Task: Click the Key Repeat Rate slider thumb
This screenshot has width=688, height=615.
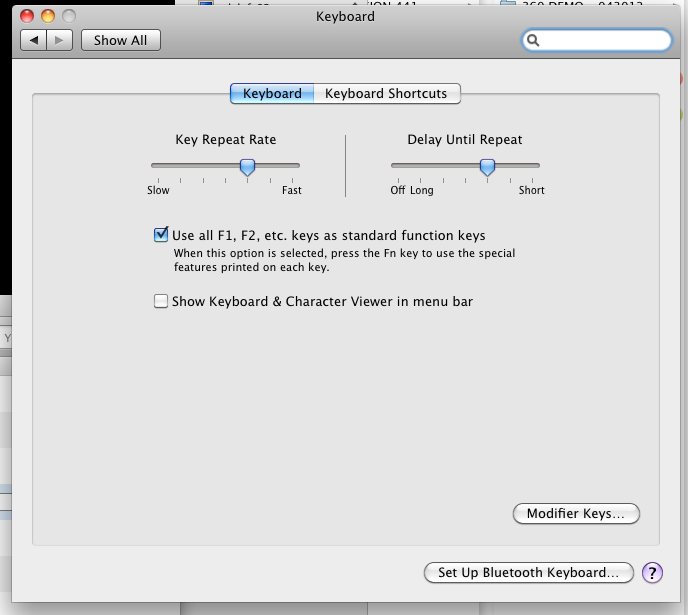Action: [247, 167]
